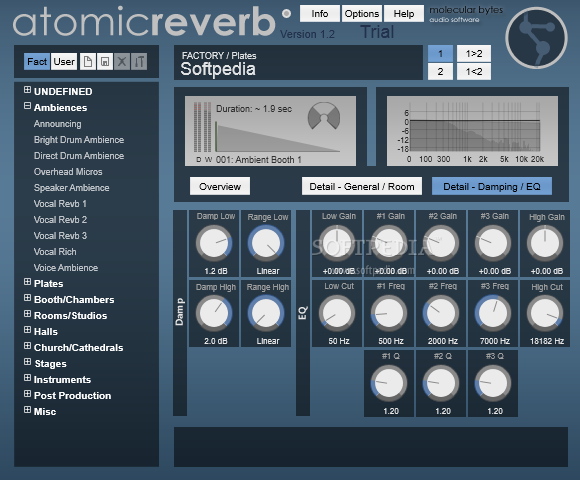The width and height of the screenshot is (580, 480).
Task: Click the Damp Low knob
Action: [214, 243]
